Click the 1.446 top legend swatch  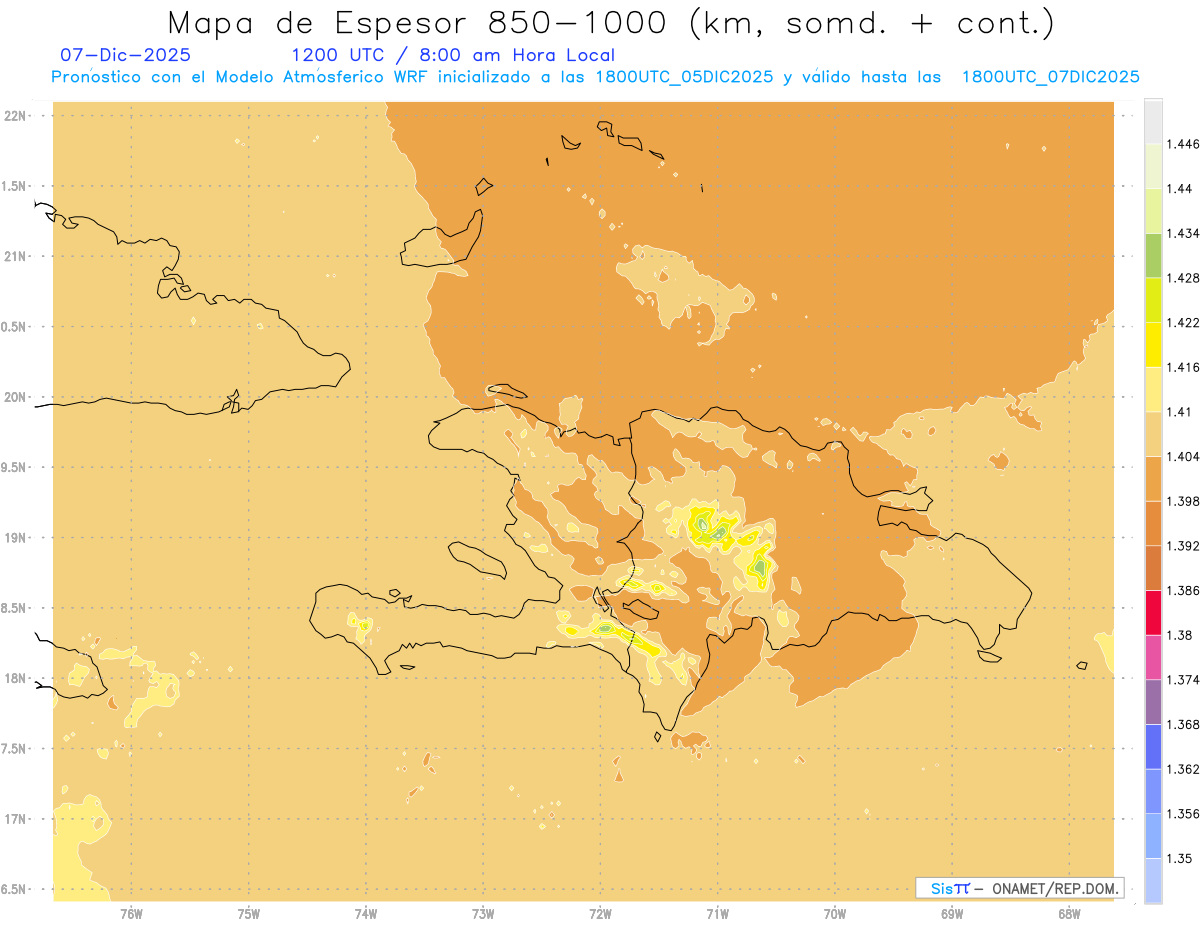point(1153,121)
